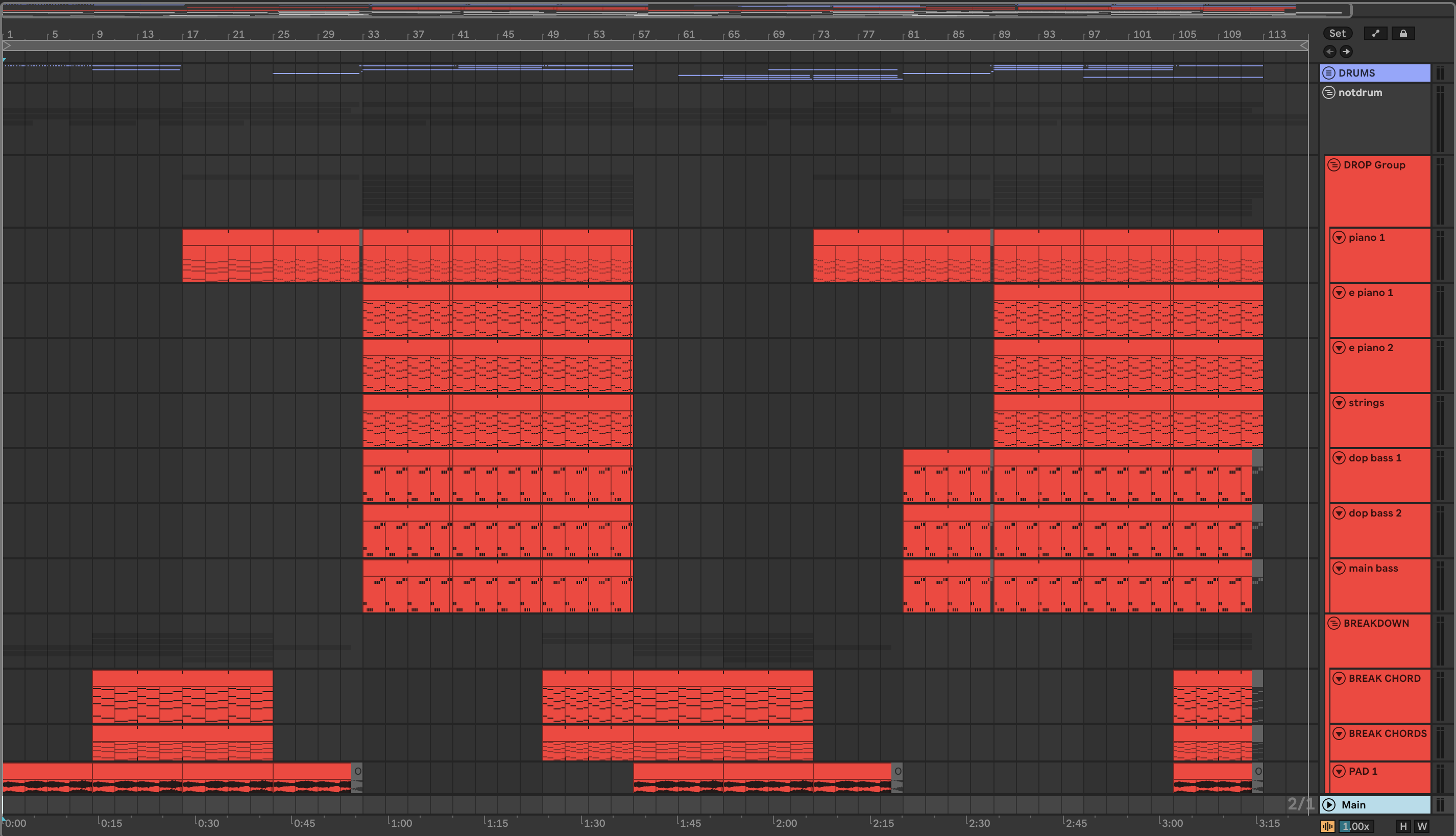Screen dimensions: 1456x836
Task: Click main bass track fold icon
Action: pyautogui.click(x=1339, y=568)
